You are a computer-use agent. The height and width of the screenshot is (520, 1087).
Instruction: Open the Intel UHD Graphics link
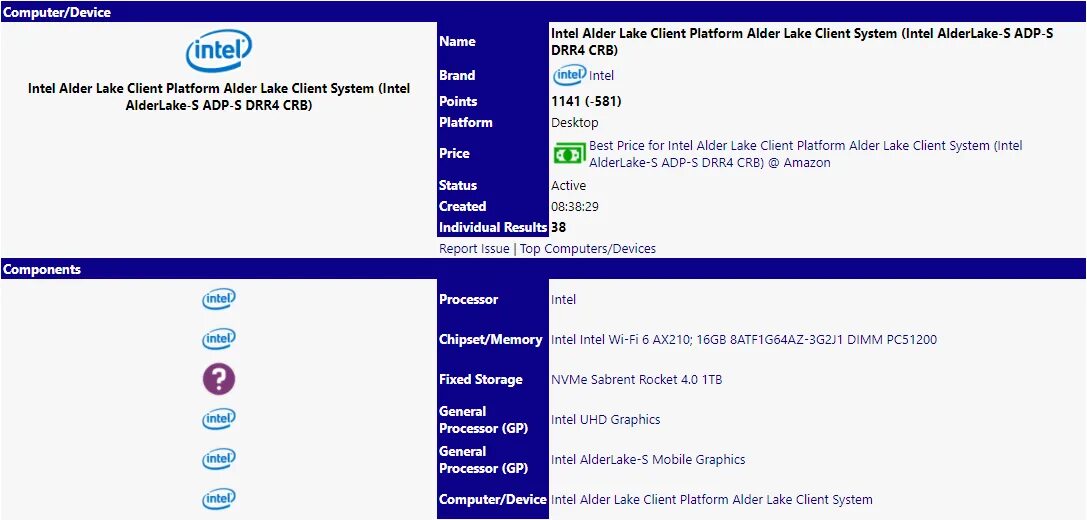pyautogui.click(x=605, y=419)
